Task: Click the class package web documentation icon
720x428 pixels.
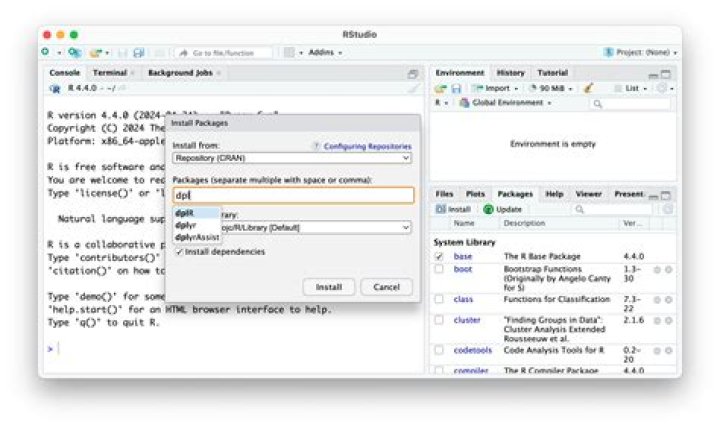Action: click(x=657, y=299)
